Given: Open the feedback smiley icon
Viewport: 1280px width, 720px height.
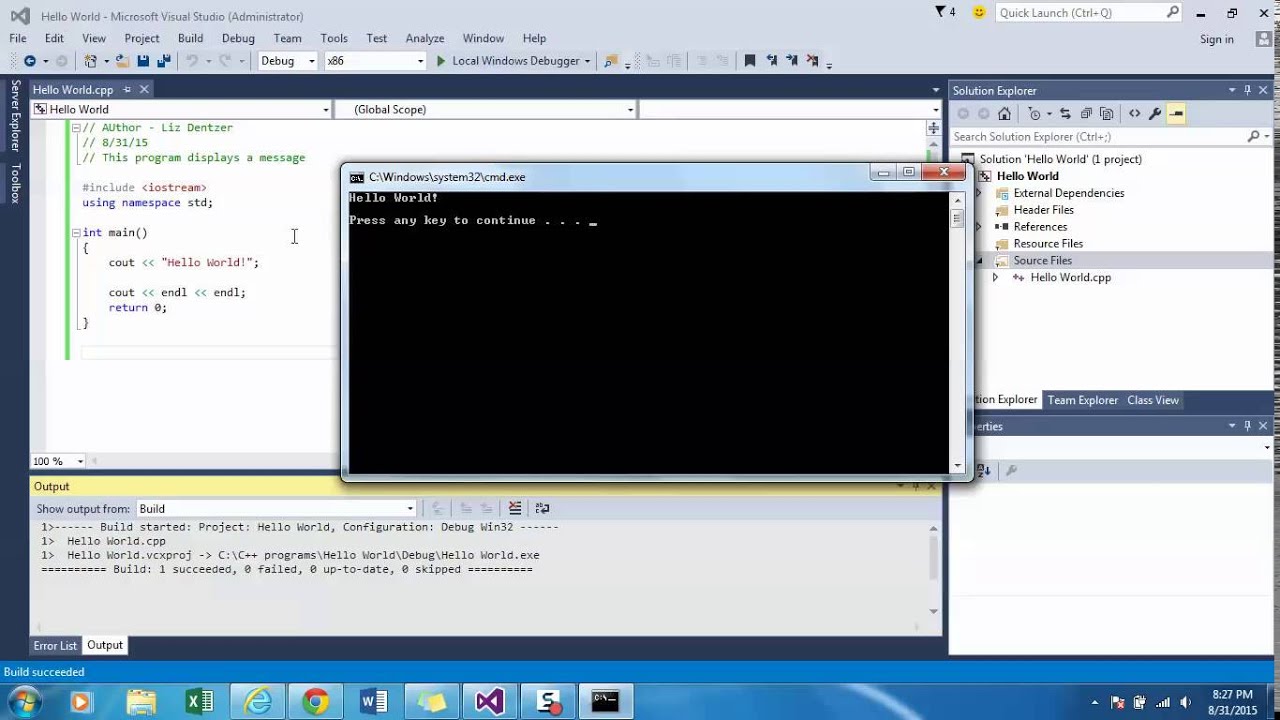Looking at the screenshot, I should 979,12.
